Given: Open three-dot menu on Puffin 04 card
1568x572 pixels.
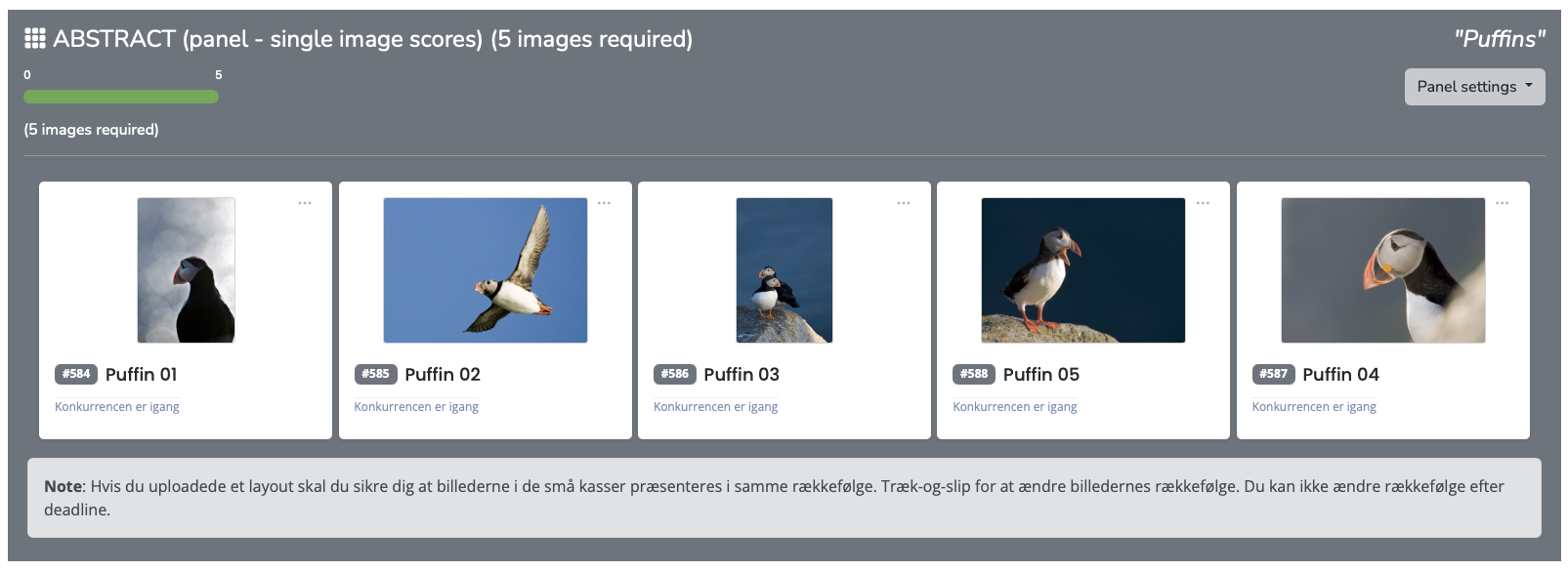Looking at the screenshot, I should point(1502,203).
